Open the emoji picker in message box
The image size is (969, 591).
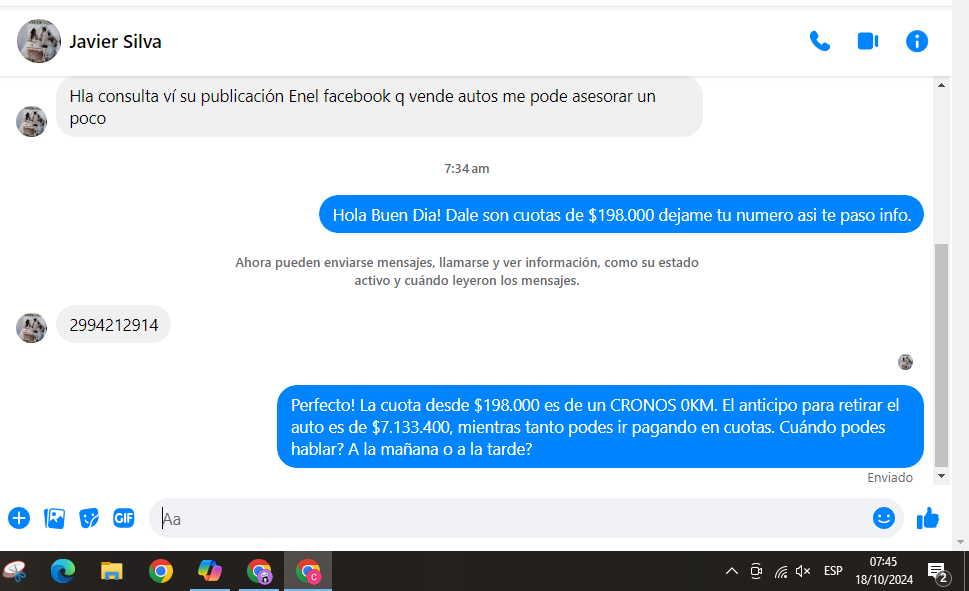tap(883, 518)
